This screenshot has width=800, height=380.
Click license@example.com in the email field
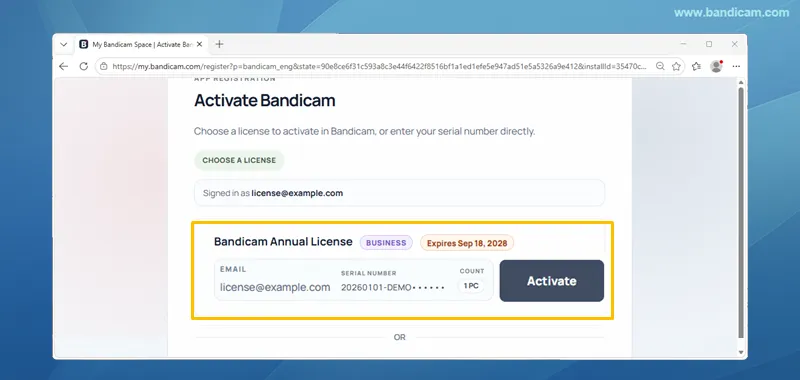tap(275, 287)
